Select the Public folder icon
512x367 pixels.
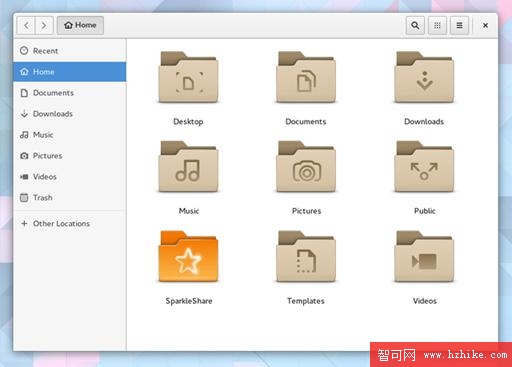coord(424,167)
